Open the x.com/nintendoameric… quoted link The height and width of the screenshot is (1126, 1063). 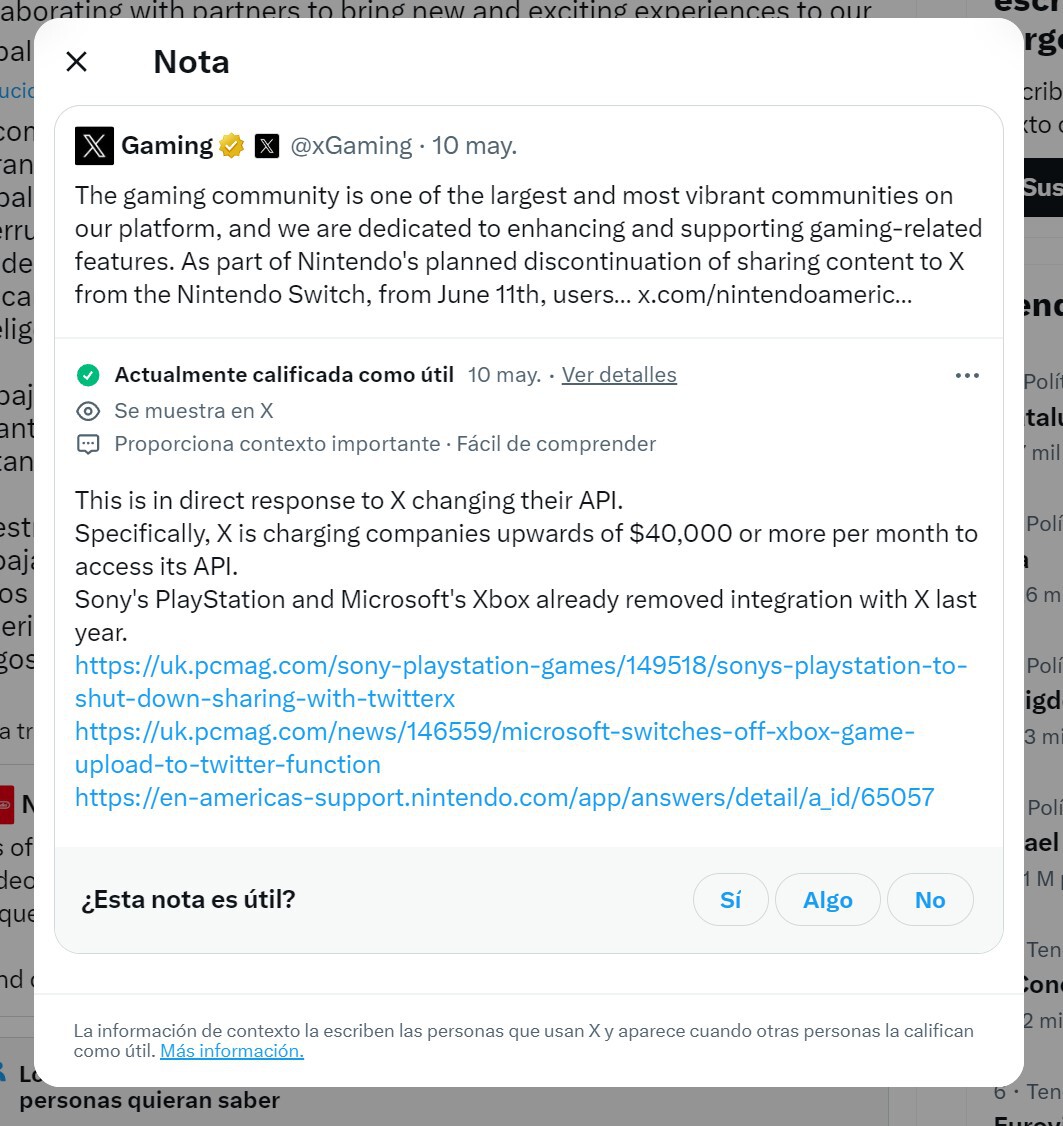(774, 296)
